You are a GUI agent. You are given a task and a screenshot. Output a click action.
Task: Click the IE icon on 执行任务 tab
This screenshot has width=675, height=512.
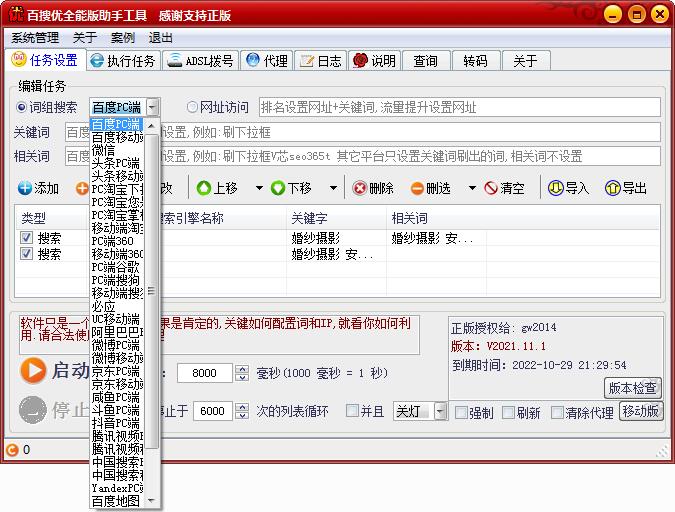(97, 60)
